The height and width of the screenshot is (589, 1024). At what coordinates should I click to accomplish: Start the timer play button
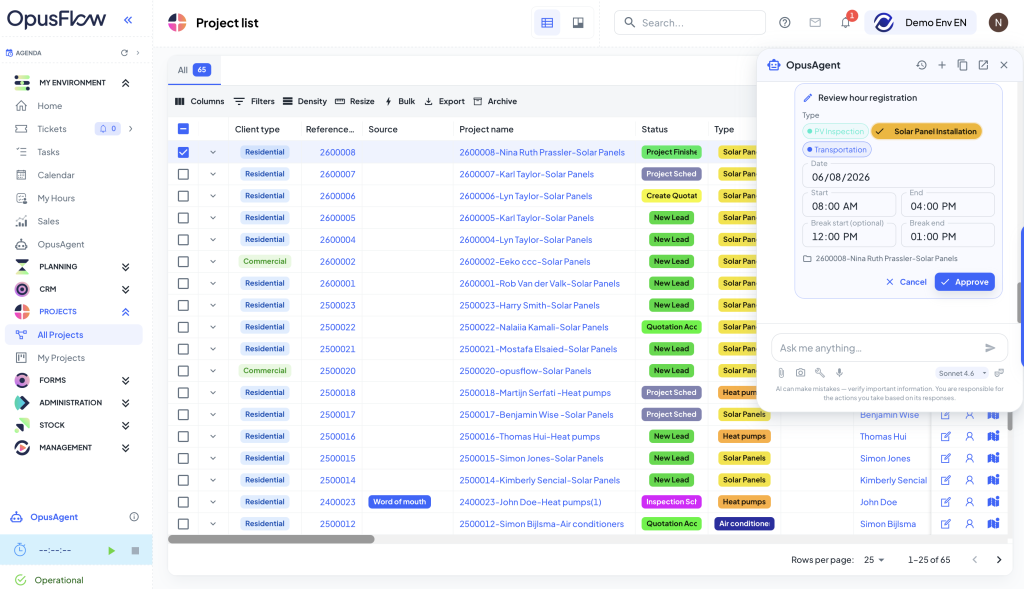112,550
